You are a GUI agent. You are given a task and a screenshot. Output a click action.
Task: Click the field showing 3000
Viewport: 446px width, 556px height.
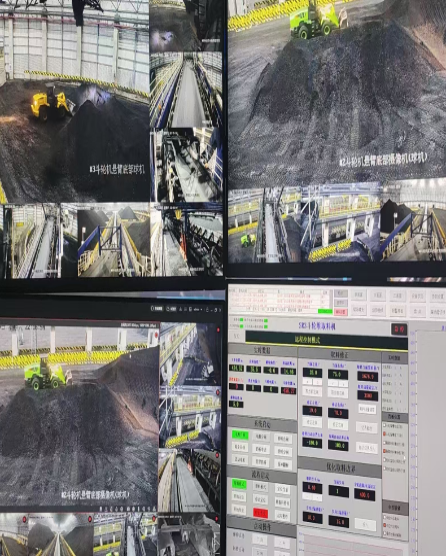point(368,395)
